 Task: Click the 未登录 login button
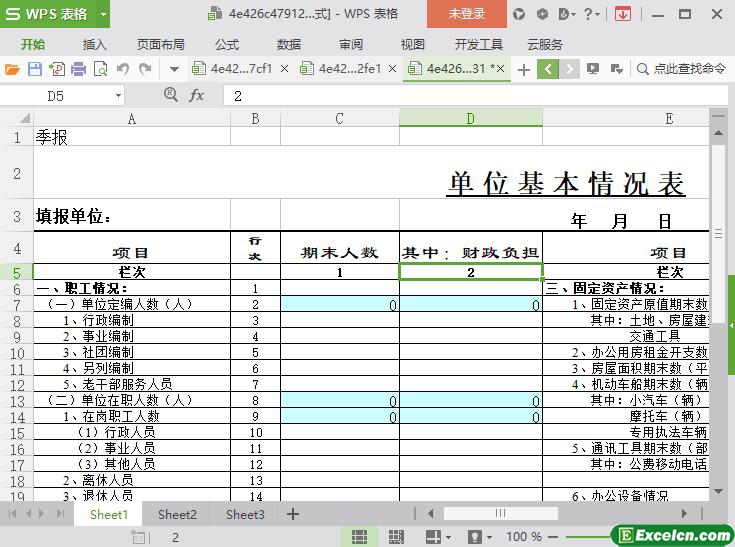tap(467, 14)
